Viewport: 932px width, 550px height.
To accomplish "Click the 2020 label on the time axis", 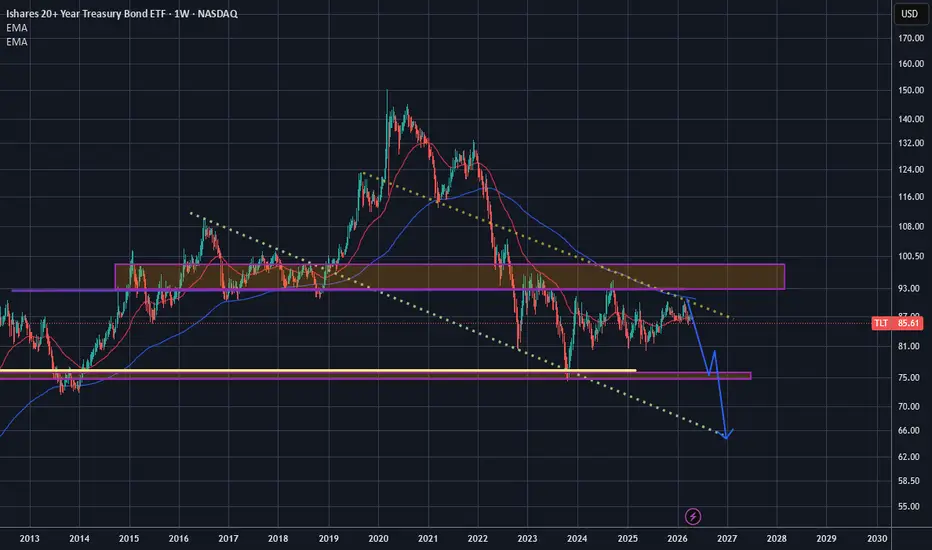I will 379,539.
